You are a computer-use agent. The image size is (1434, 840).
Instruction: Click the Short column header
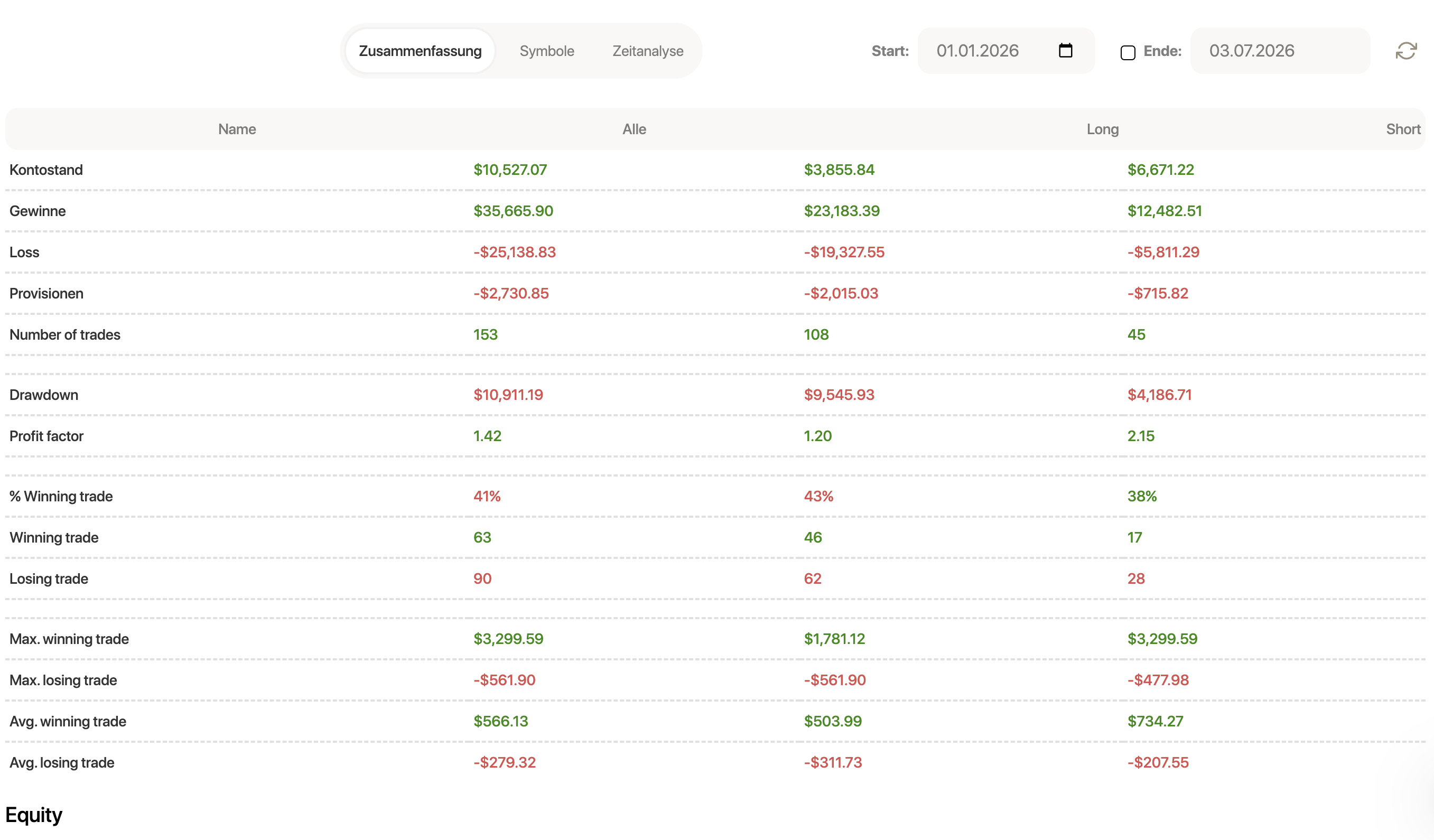point(1403,129)
